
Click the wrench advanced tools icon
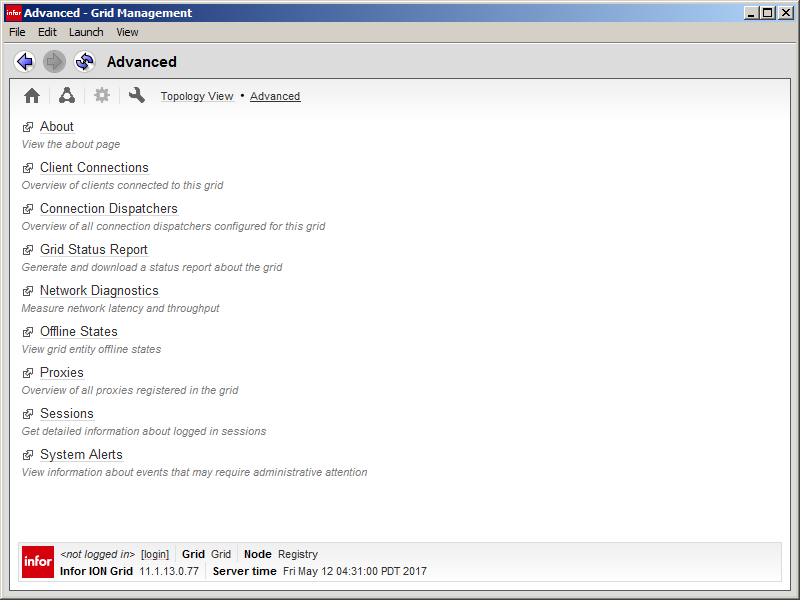[137, 96]
